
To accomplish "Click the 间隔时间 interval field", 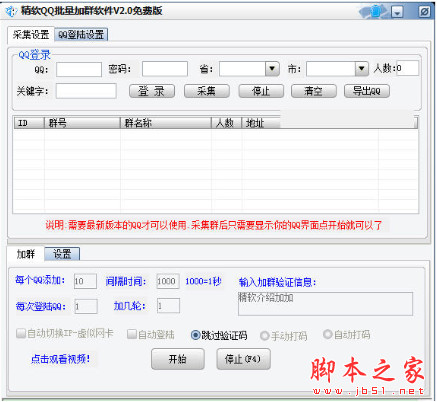I will pos(168,281).
